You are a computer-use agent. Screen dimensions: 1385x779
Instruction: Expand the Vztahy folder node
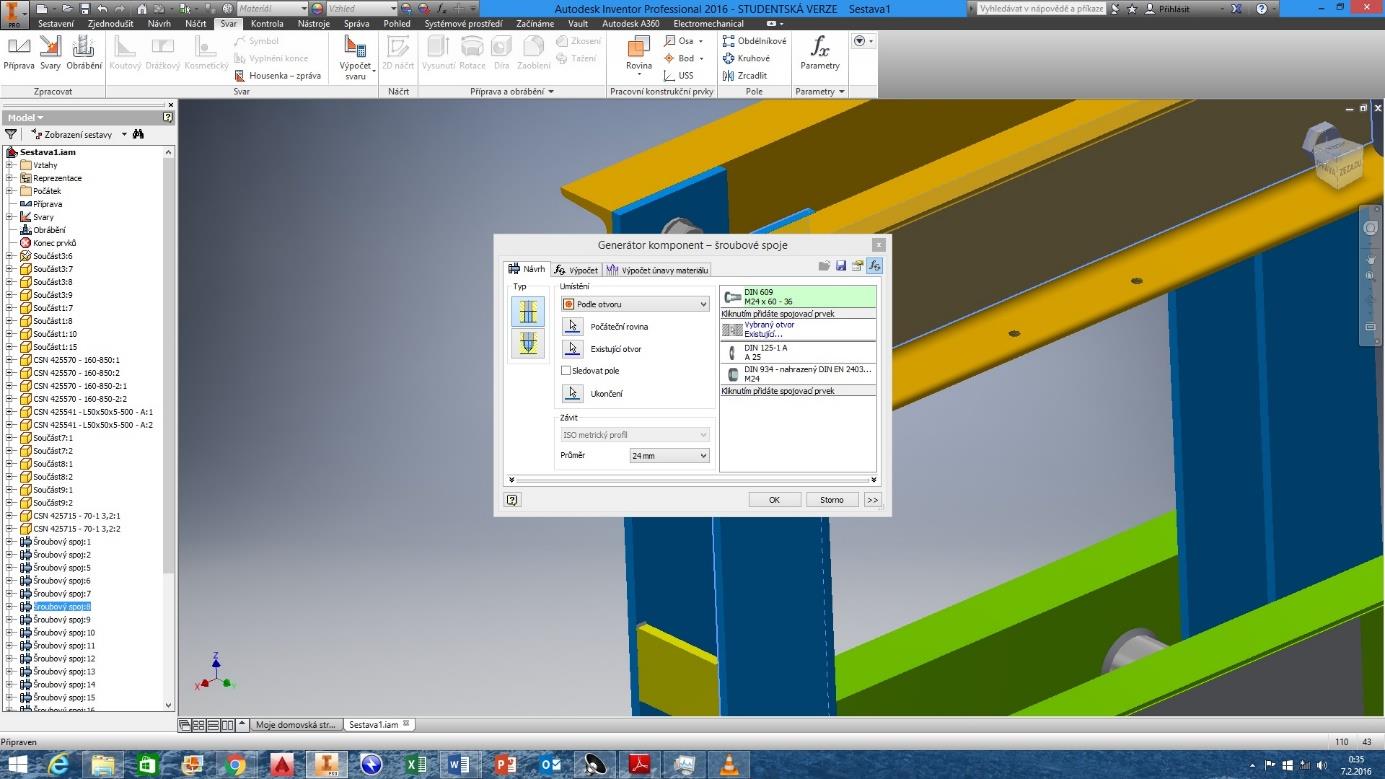tap(10, 165)
